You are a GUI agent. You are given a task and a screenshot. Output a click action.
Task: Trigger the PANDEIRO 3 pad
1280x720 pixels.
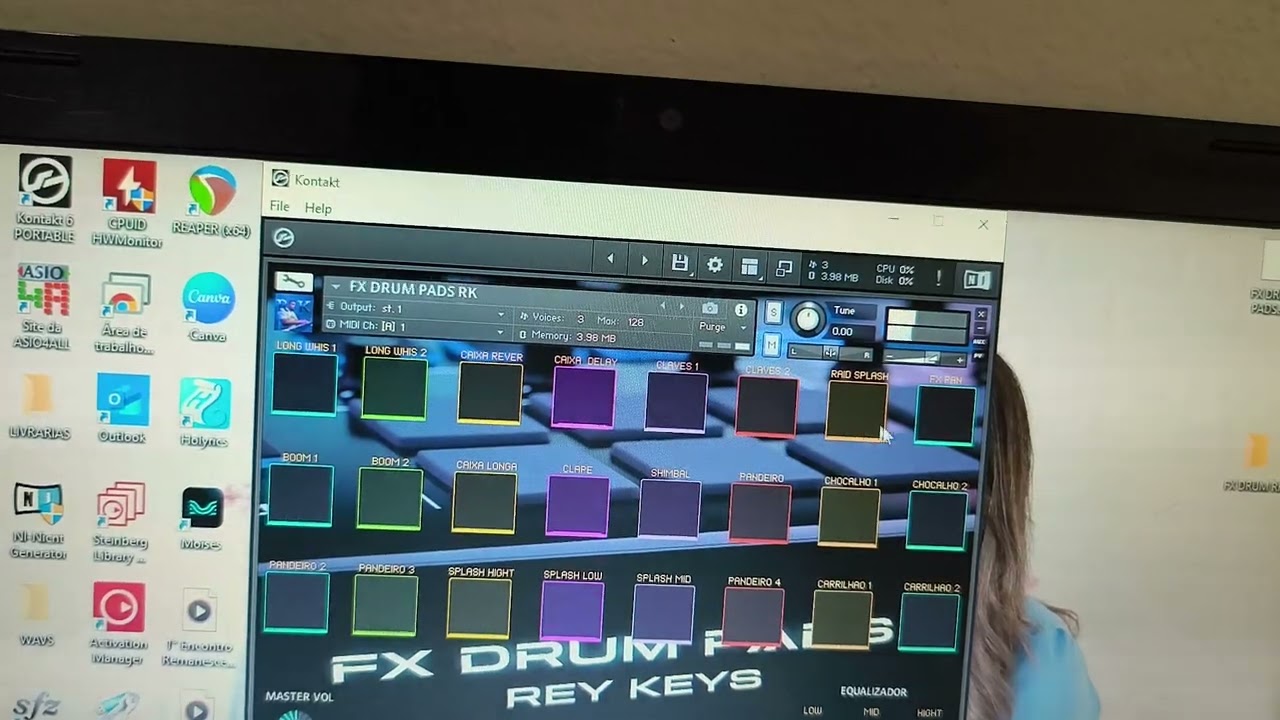click(386, 606)
